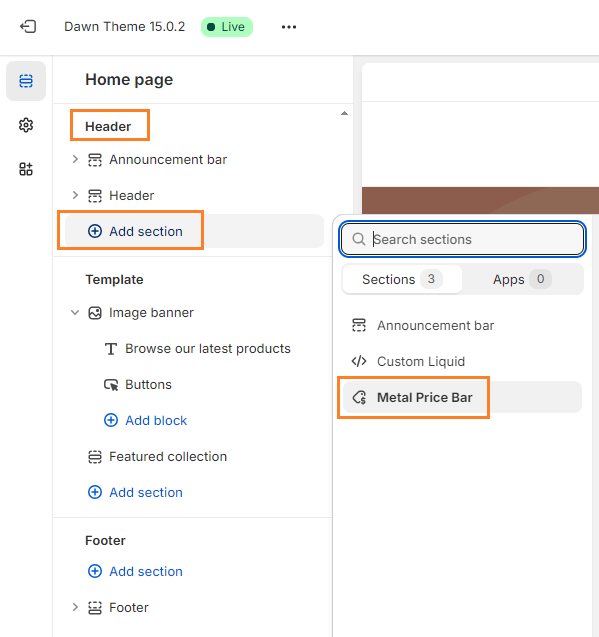Select the Sections sidebar icon

pyautogui.click(x=26, y=81)
